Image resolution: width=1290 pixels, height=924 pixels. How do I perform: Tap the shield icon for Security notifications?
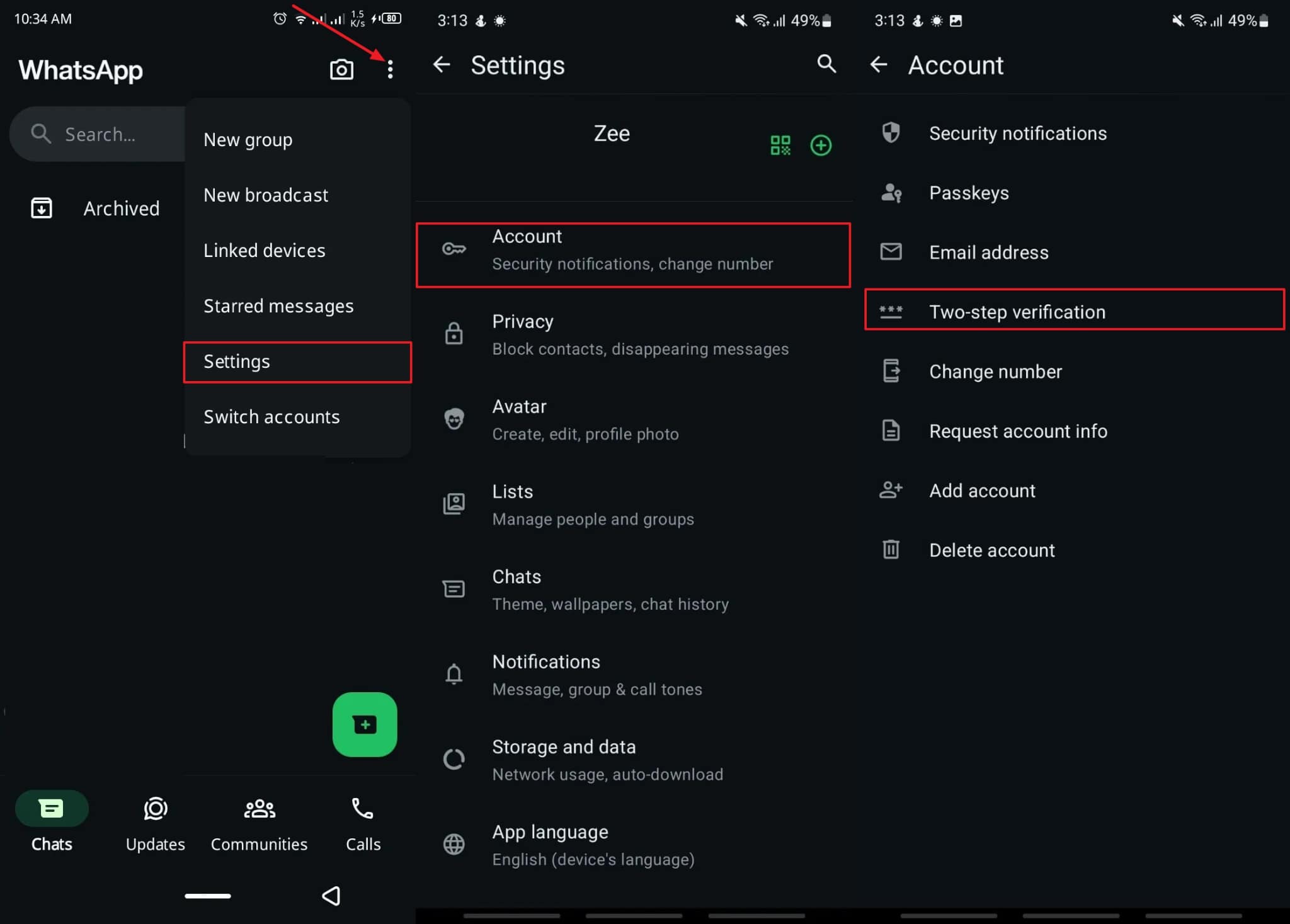pos(891,132)
